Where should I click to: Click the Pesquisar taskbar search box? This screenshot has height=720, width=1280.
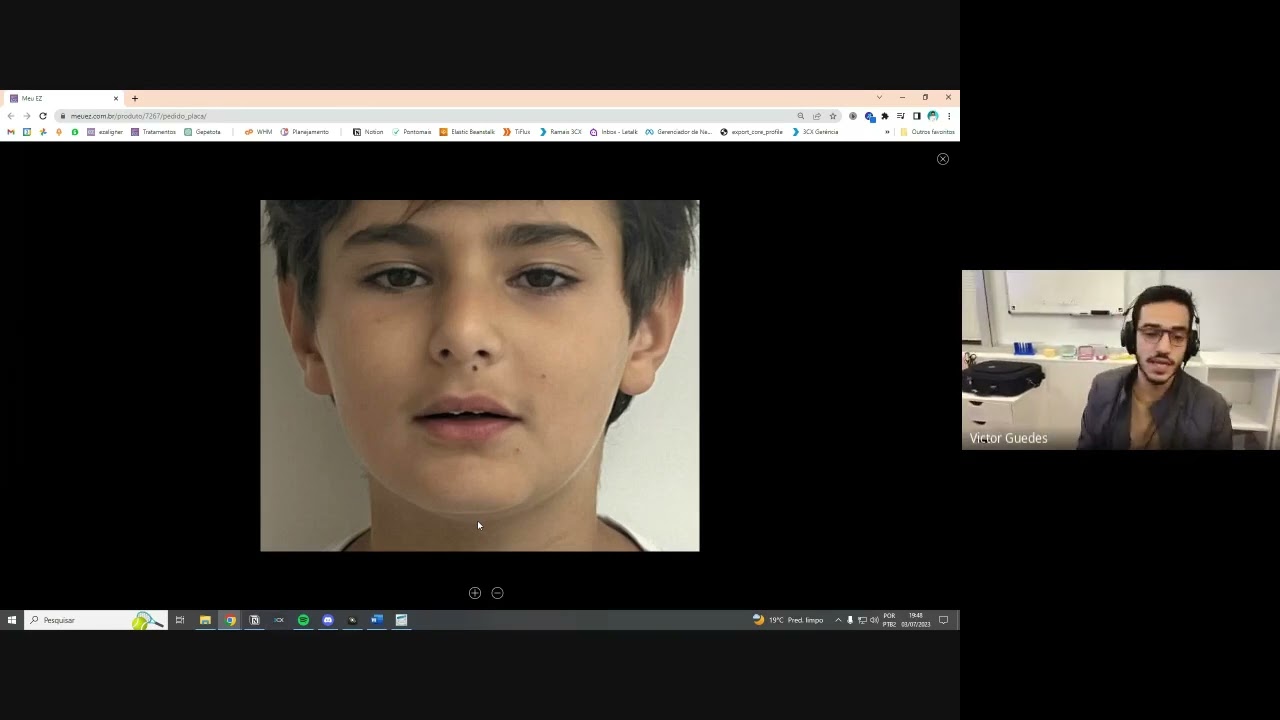[95, 620]
